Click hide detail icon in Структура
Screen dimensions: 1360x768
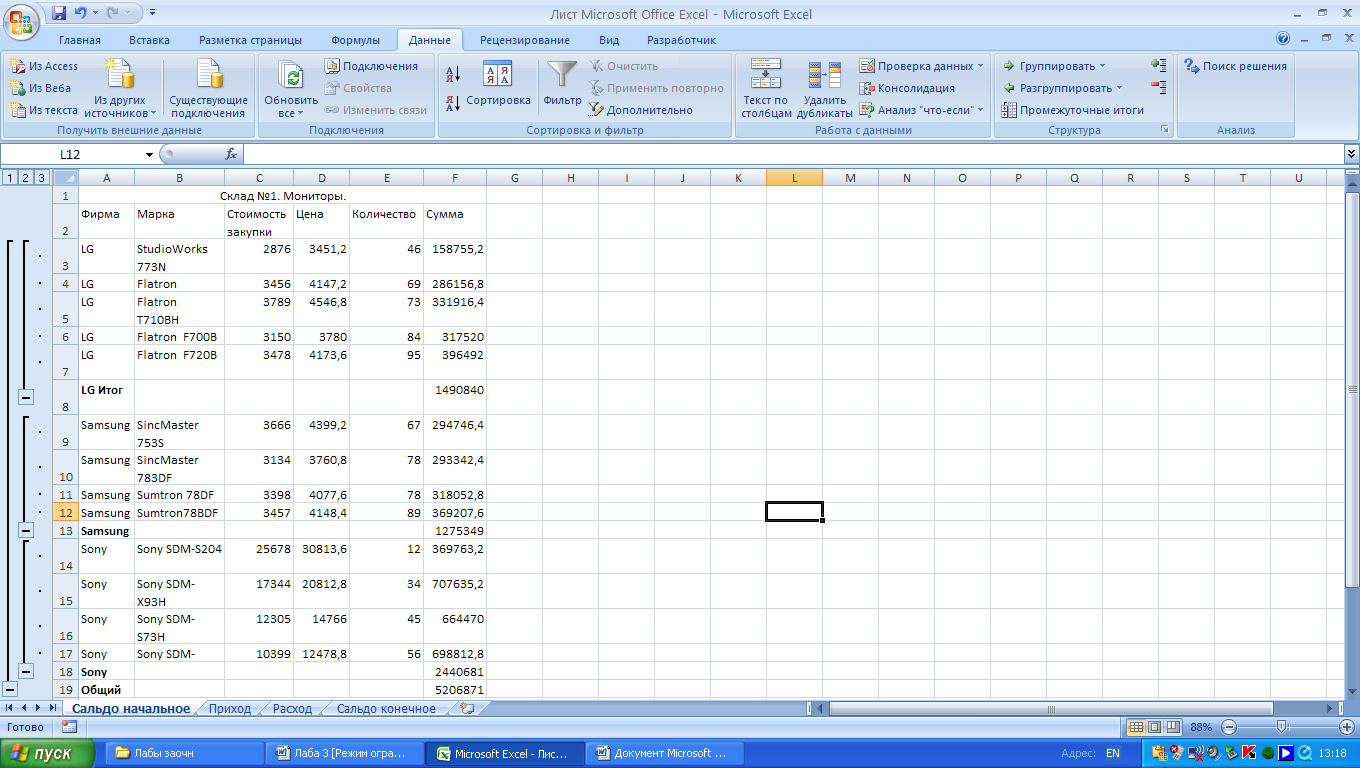pos(1158,88)
